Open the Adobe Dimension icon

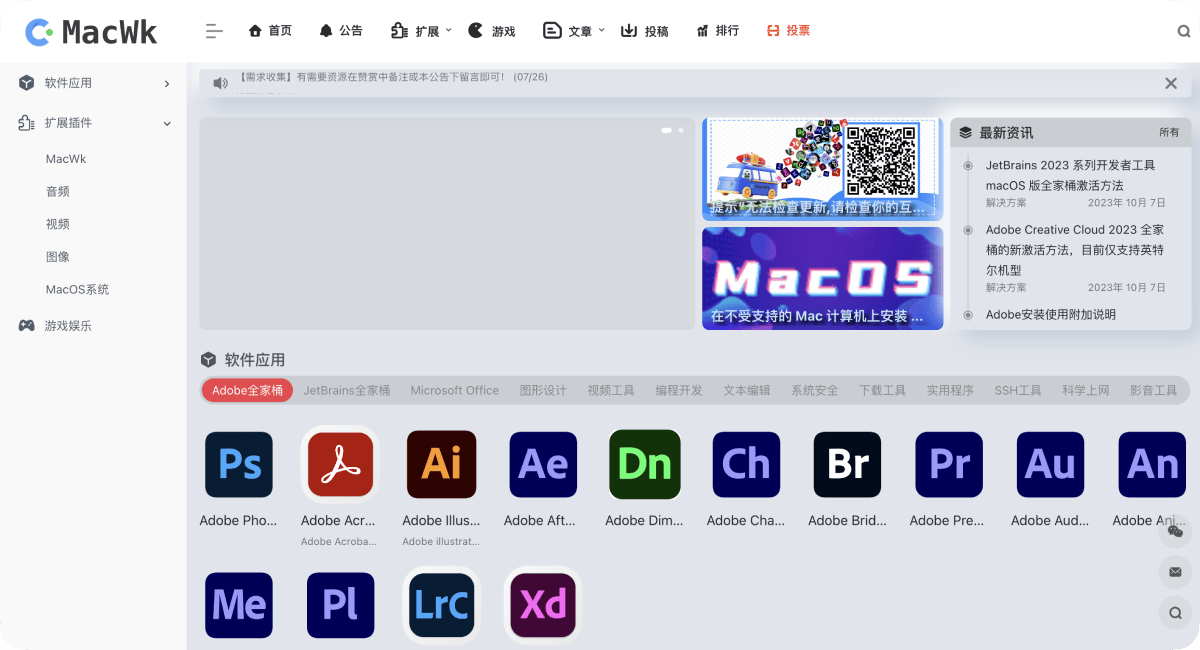point(645,465)
